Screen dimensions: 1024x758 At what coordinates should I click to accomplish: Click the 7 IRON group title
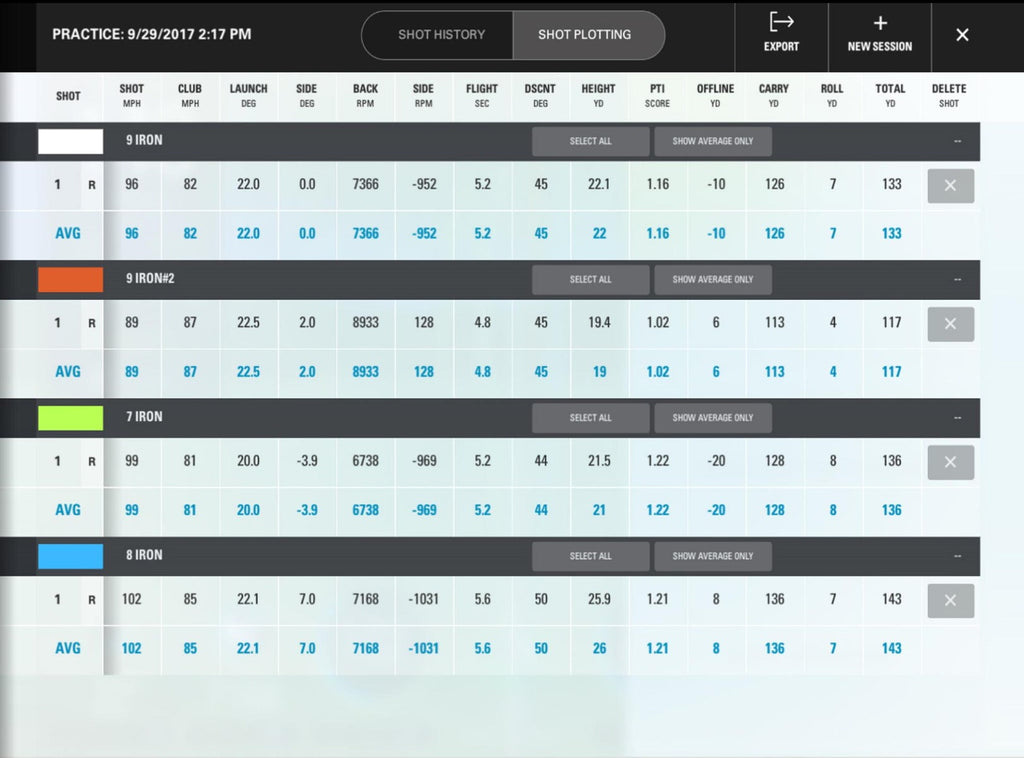[x=144, y=417]
